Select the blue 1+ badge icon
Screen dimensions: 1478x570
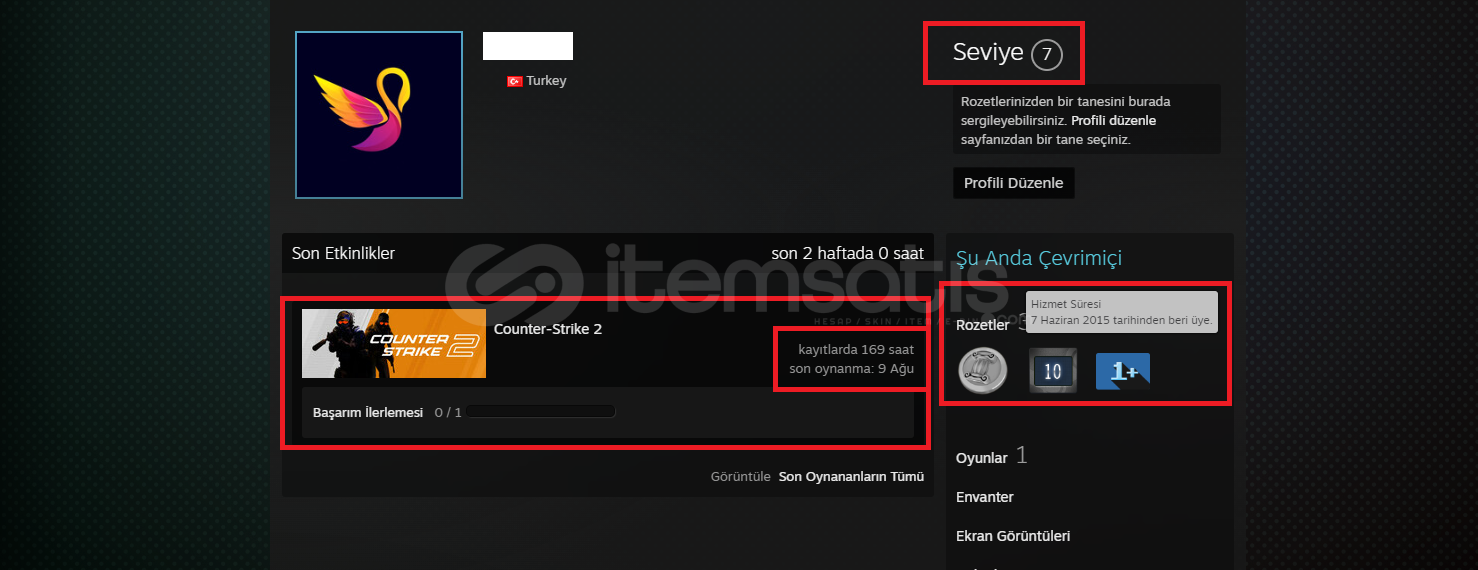1123,371
